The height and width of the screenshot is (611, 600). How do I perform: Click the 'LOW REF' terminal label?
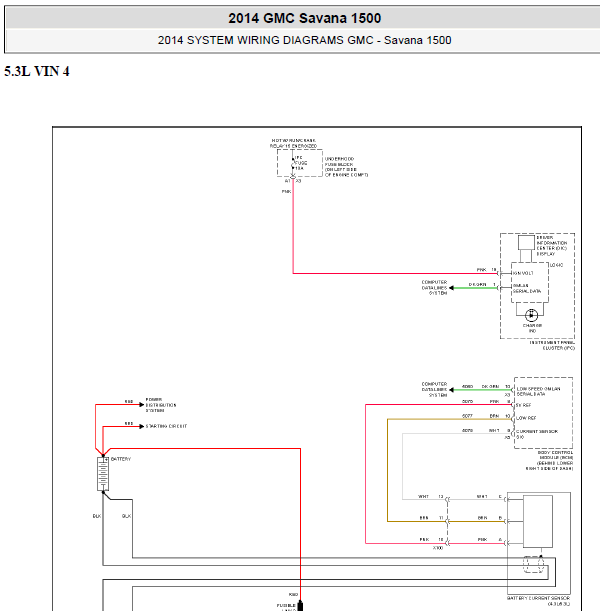pos(526,418)
